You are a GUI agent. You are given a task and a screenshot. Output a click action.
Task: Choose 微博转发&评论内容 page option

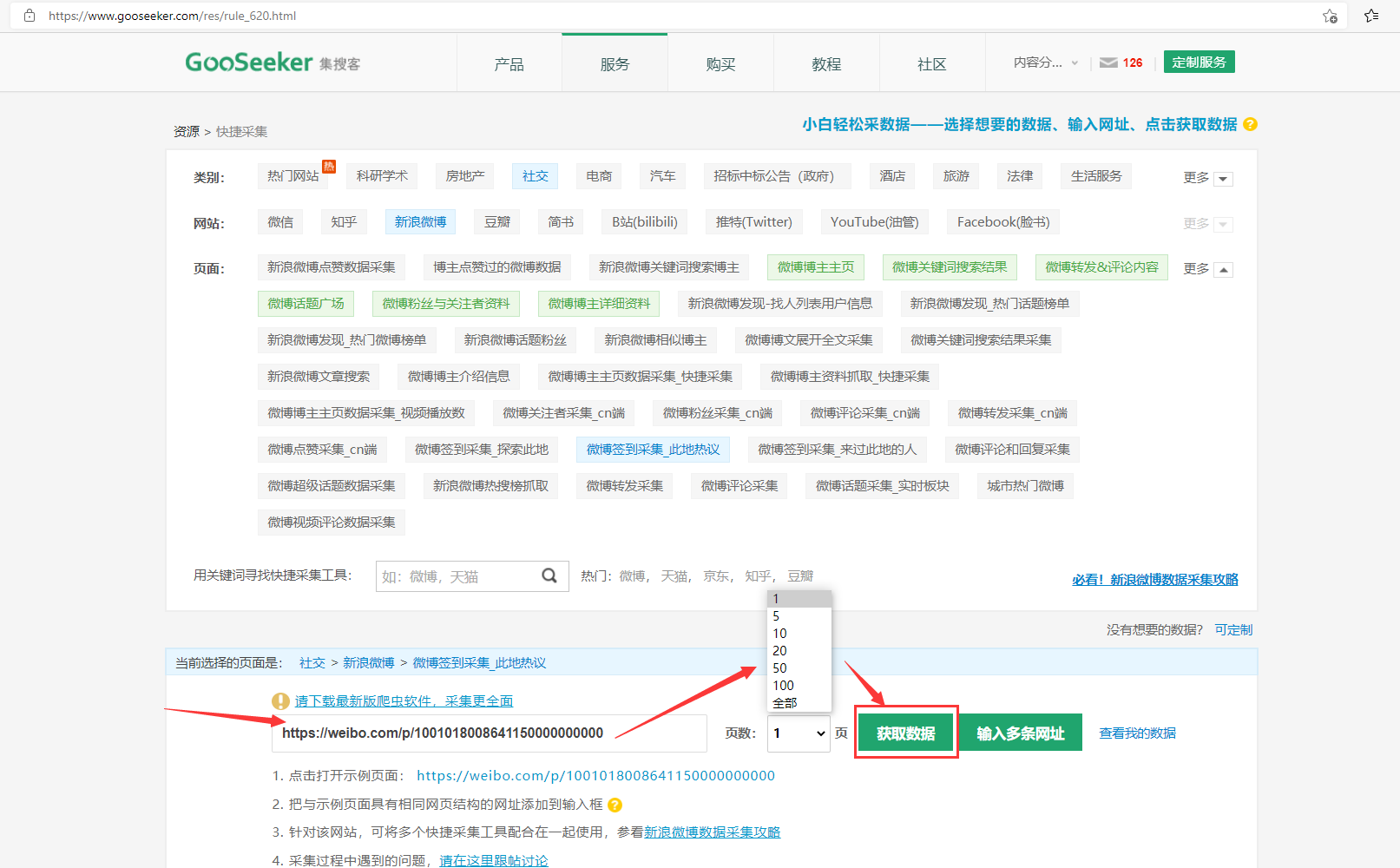1101,267
